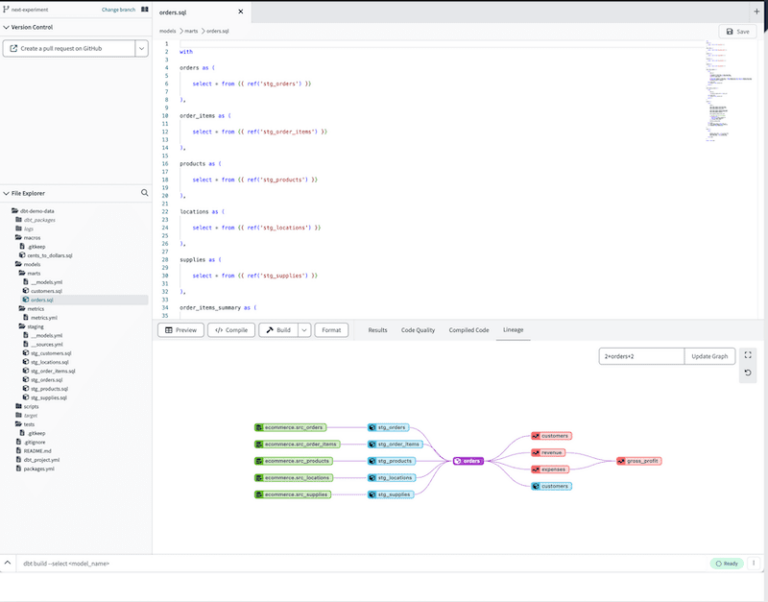Click the documentation book icon next to Change branch
This screenshot has height=602, width=768.
(x=144, y=9)
